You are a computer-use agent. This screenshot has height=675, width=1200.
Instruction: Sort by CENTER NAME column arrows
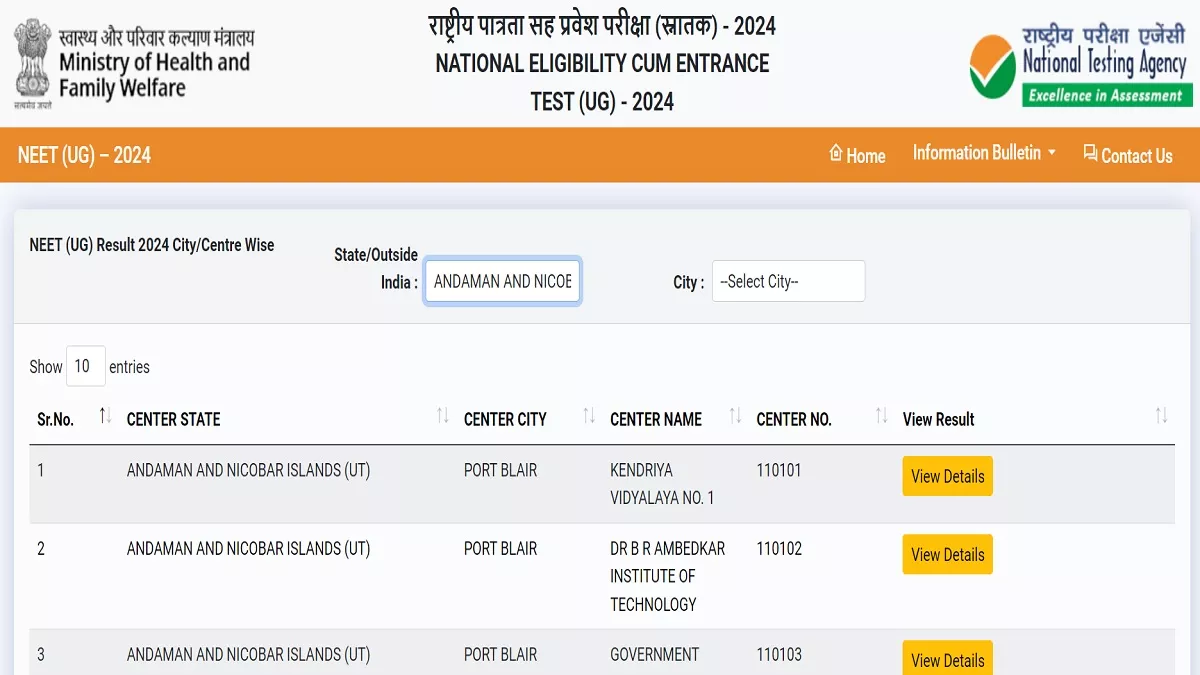pyautogui.click(x=735, y=416)
